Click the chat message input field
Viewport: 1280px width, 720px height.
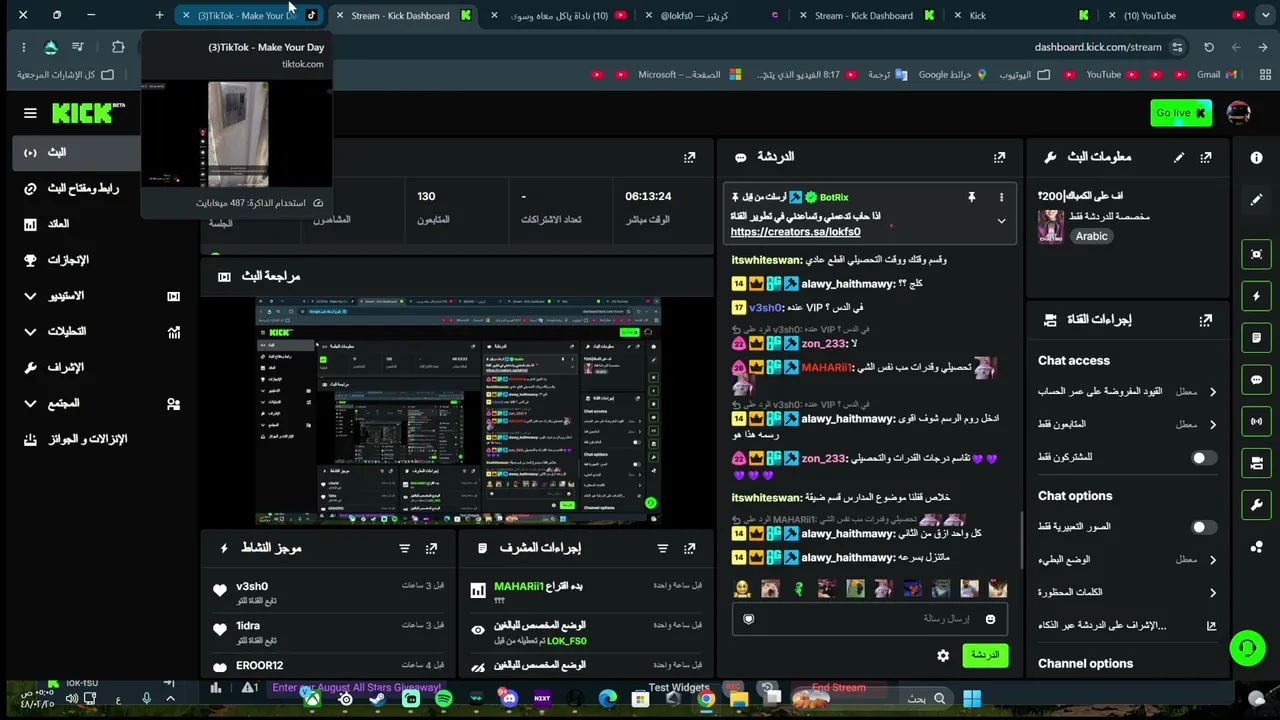868,620
